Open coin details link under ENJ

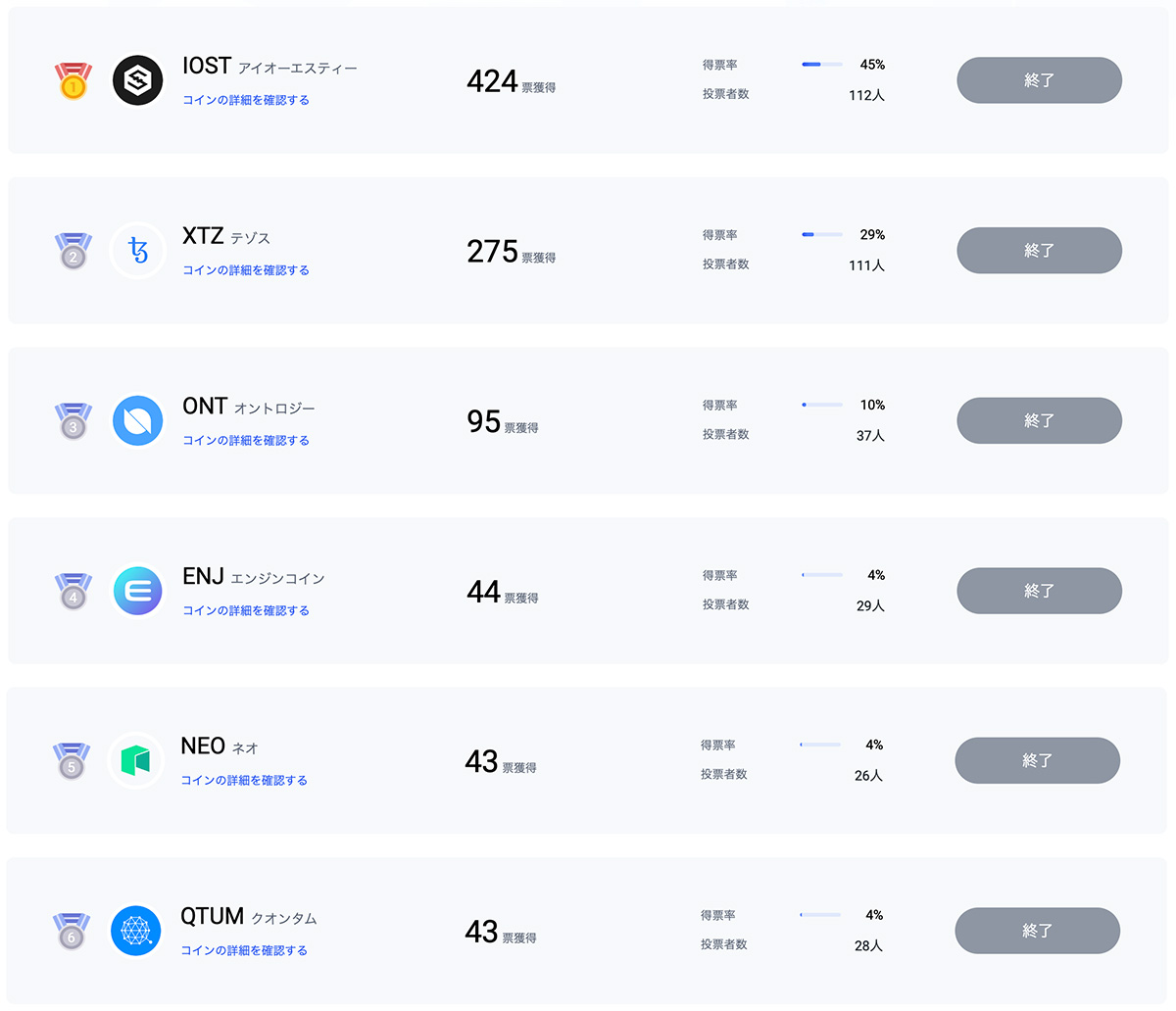[246, 610]
